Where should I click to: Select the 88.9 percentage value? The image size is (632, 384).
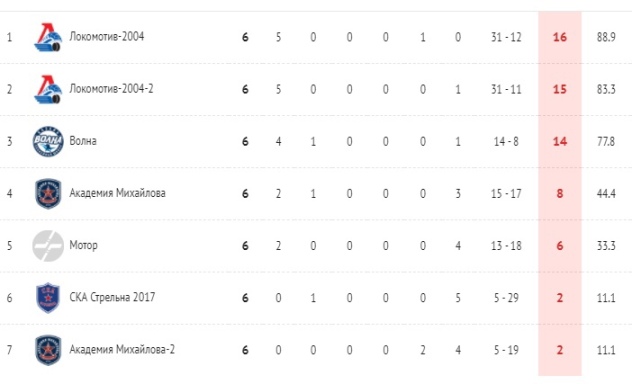coord(606,37)
